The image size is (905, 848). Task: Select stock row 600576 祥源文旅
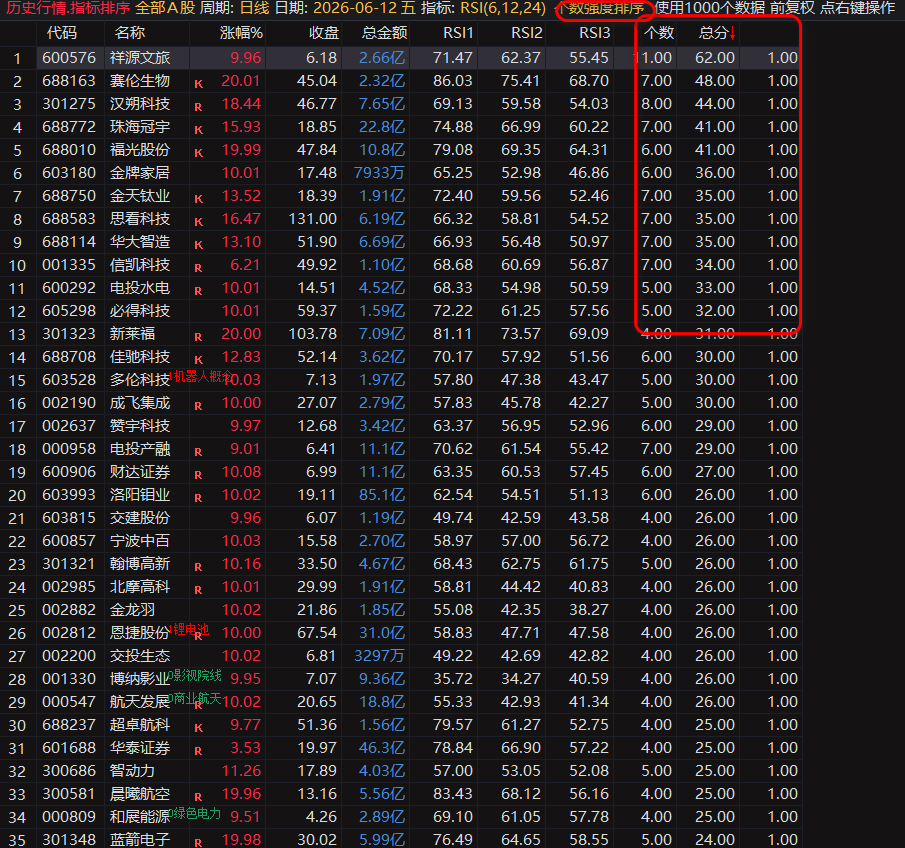tap(401, 58)
